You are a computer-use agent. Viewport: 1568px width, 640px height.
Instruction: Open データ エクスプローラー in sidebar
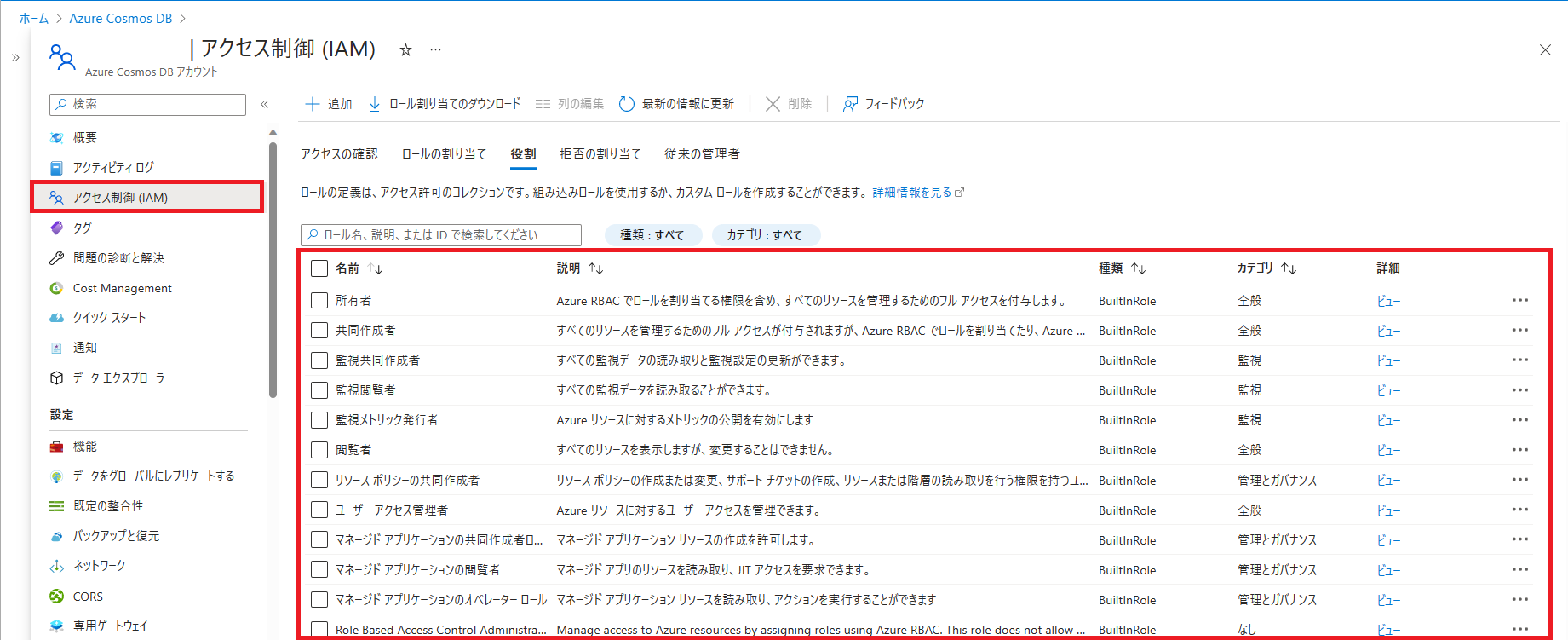122,378
